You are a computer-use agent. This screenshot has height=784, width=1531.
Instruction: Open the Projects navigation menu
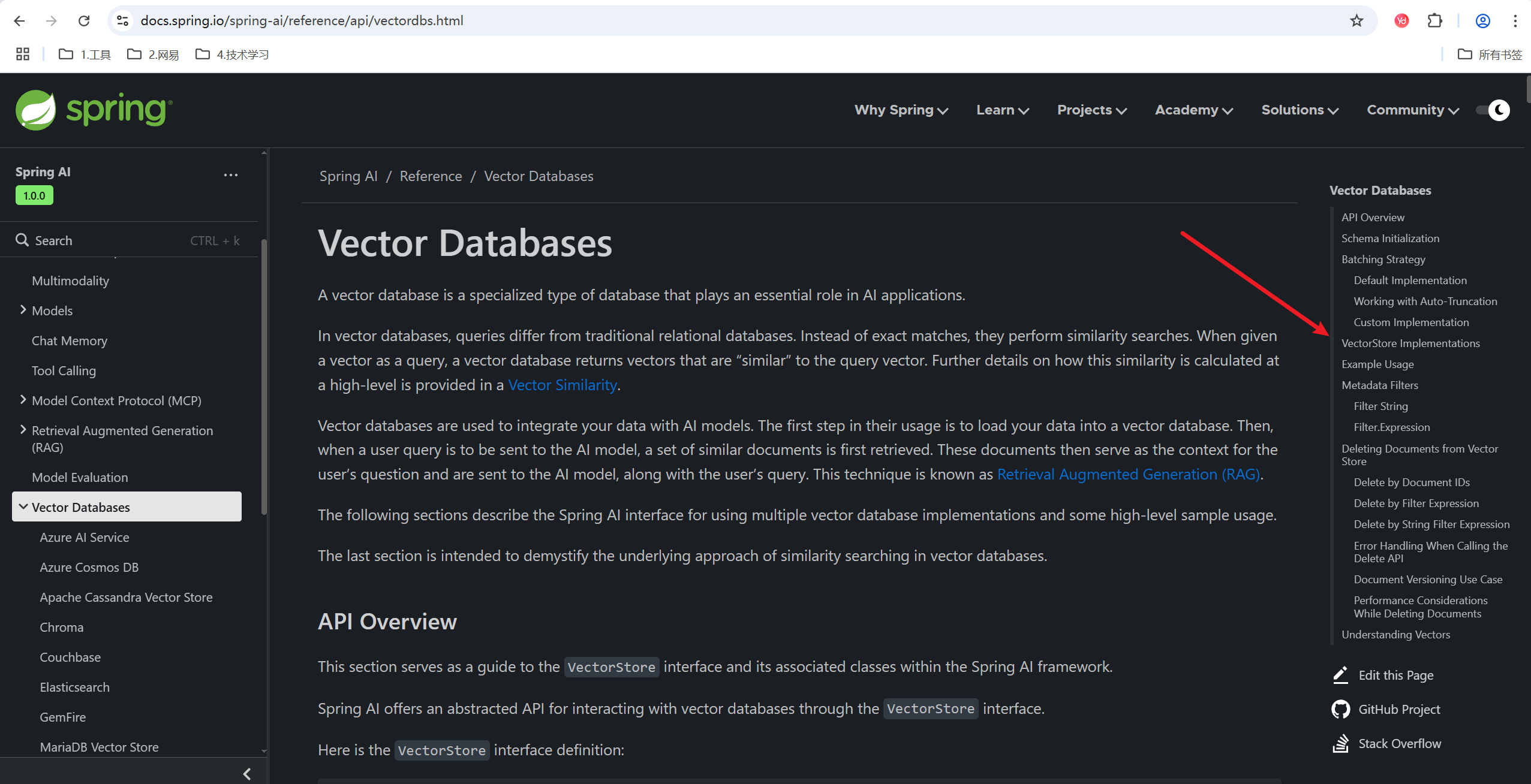point(1091,110)
